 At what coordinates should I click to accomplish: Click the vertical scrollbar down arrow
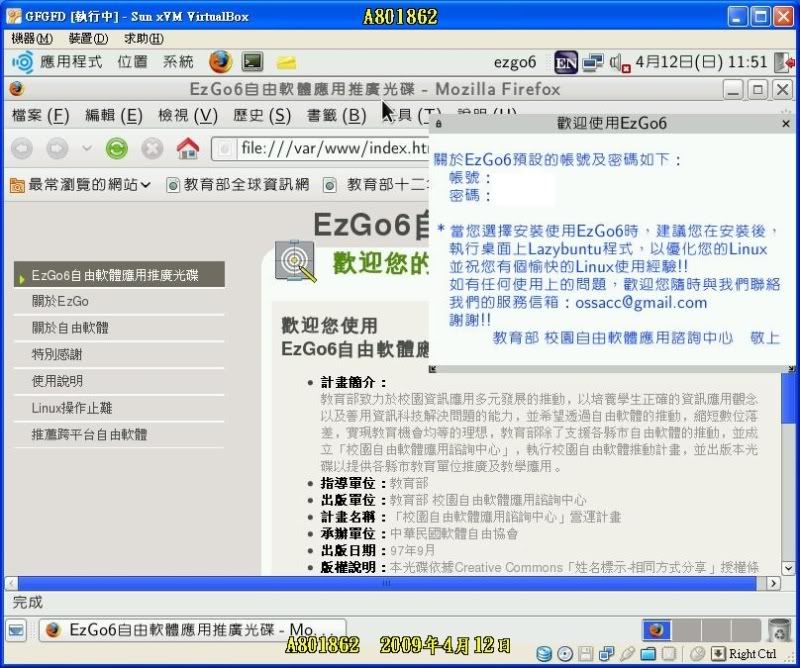pyautogui.click(x=788, y=568)
